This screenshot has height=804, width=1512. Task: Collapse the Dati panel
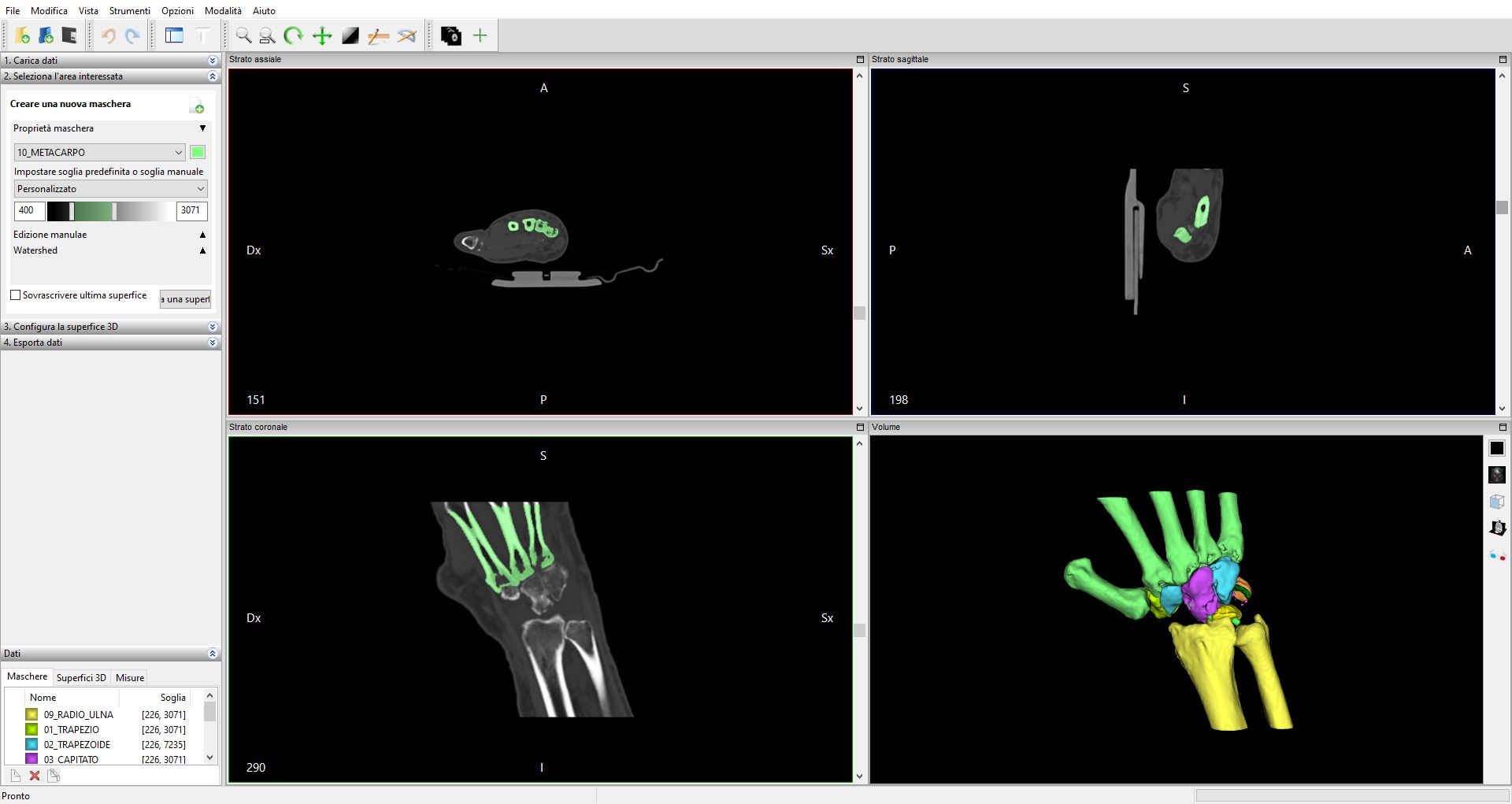212,654
